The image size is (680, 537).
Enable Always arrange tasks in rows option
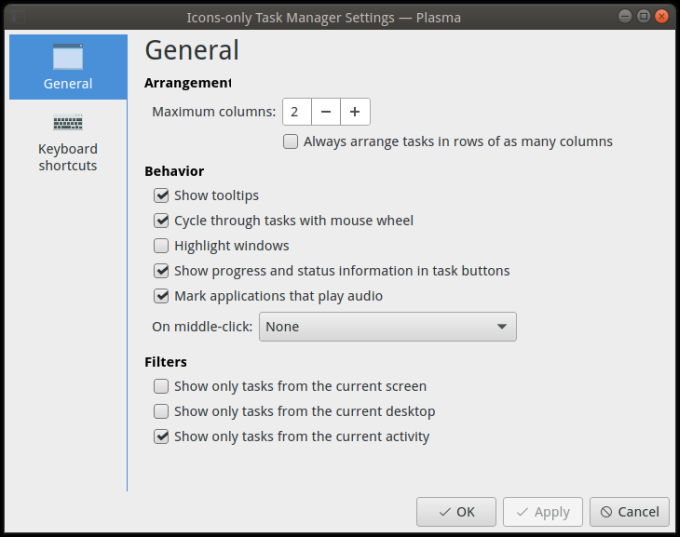coord(291,142)
